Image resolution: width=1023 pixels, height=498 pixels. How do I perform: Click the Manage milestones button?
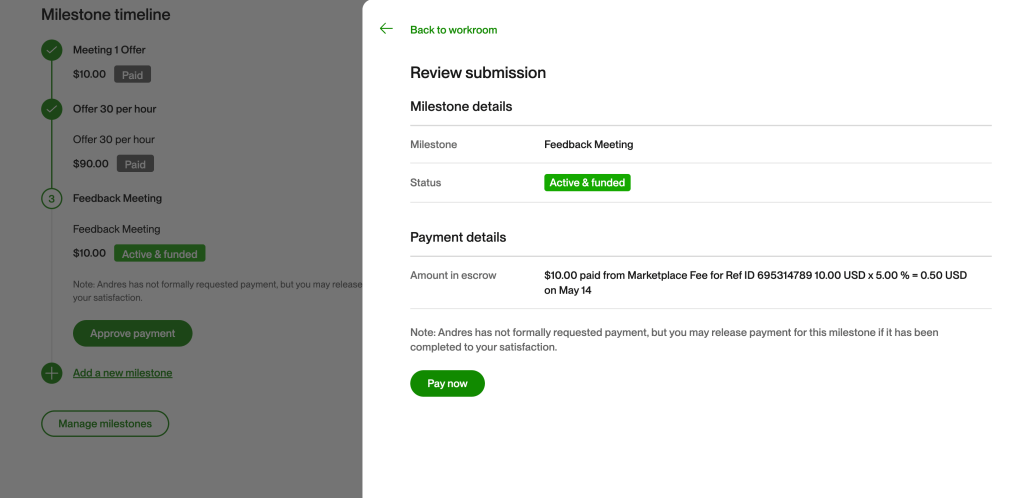tap(105, 424)
